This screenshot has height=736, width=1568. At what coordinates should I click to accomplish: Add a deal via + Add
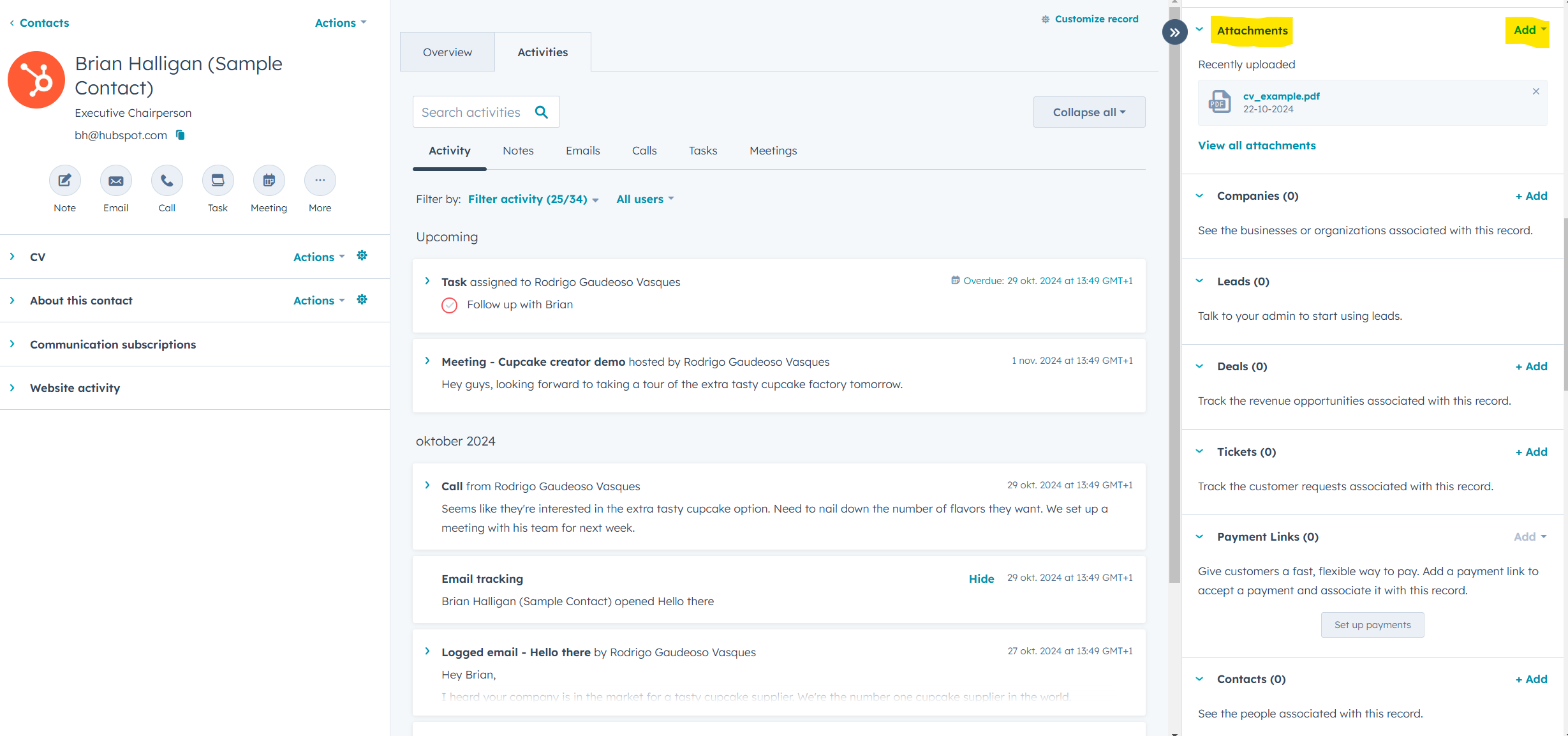1531,366
